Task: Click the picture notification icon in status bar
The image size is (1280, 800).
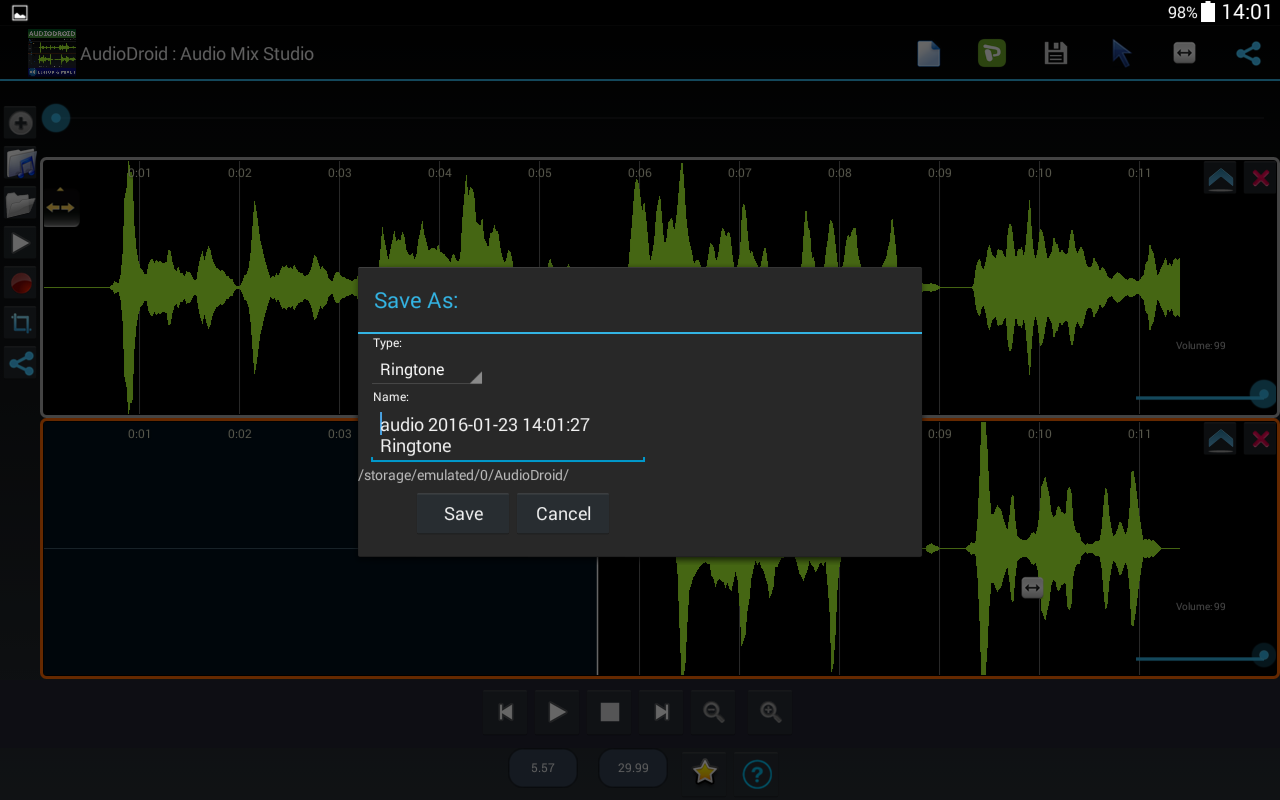Action: (20, 13)
